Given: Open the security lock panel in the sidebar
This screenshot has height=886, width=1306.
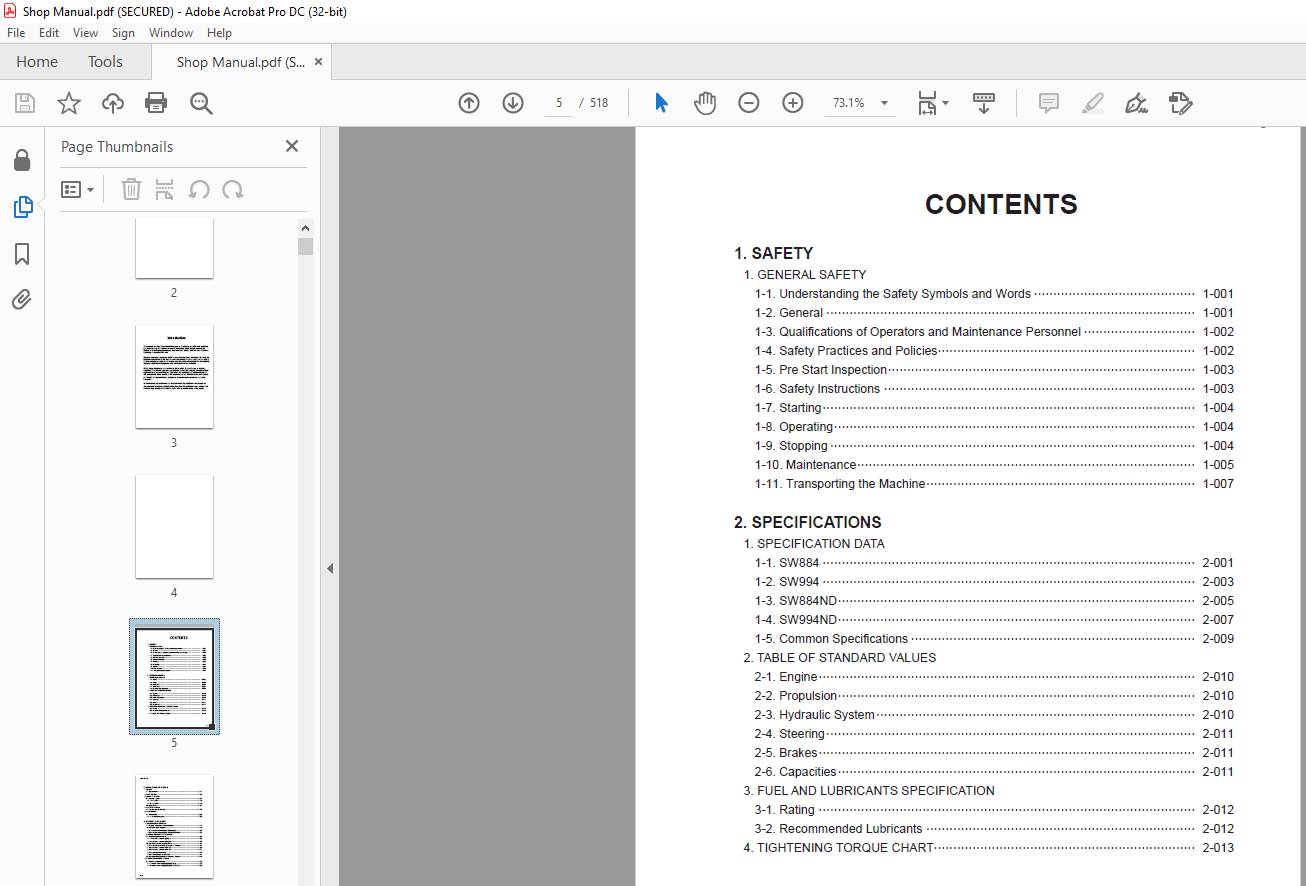Looking at the screenshot, I should 22,161.
